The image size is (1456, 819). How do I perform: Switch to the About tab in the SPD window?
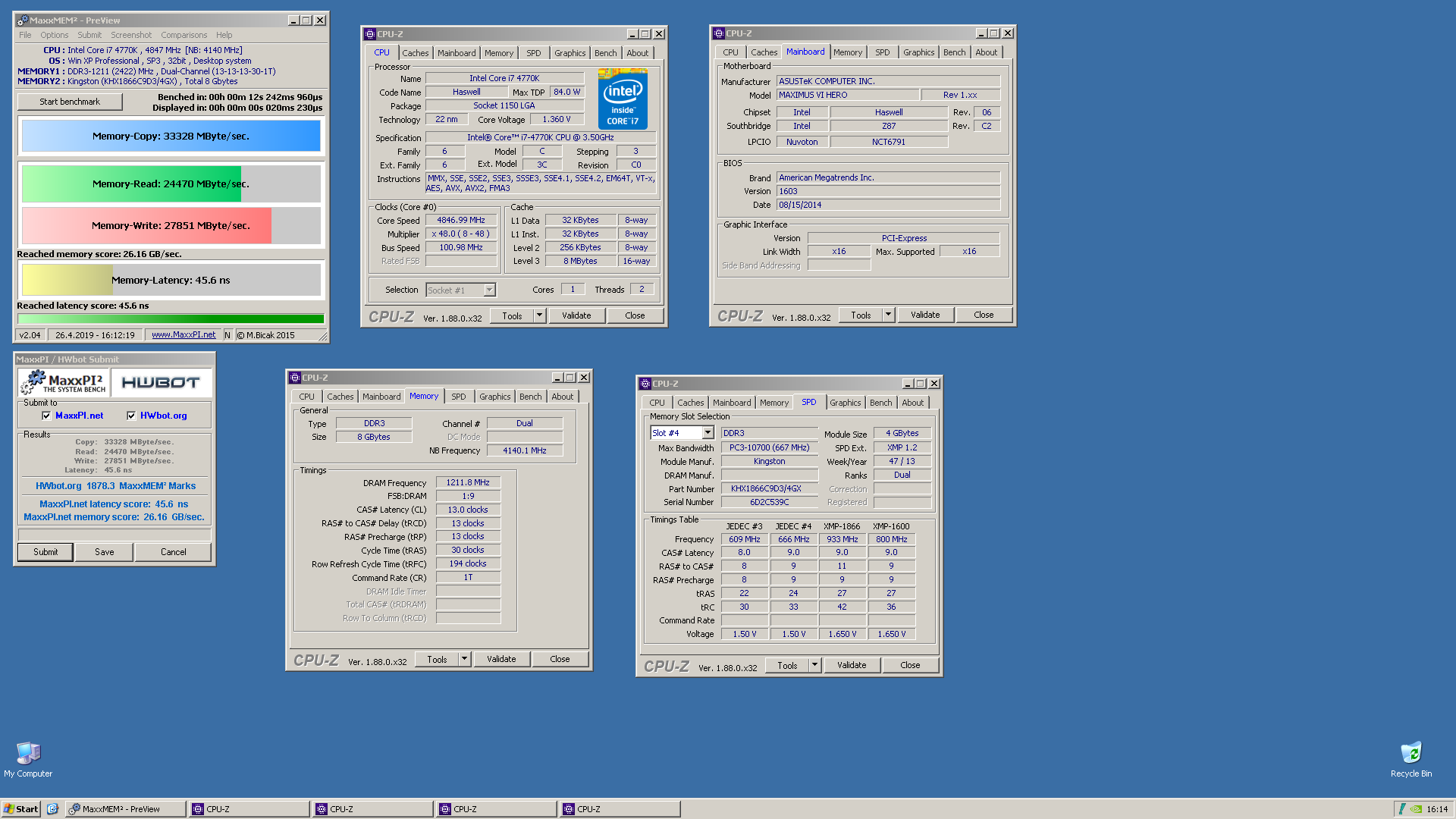point(912,403)
